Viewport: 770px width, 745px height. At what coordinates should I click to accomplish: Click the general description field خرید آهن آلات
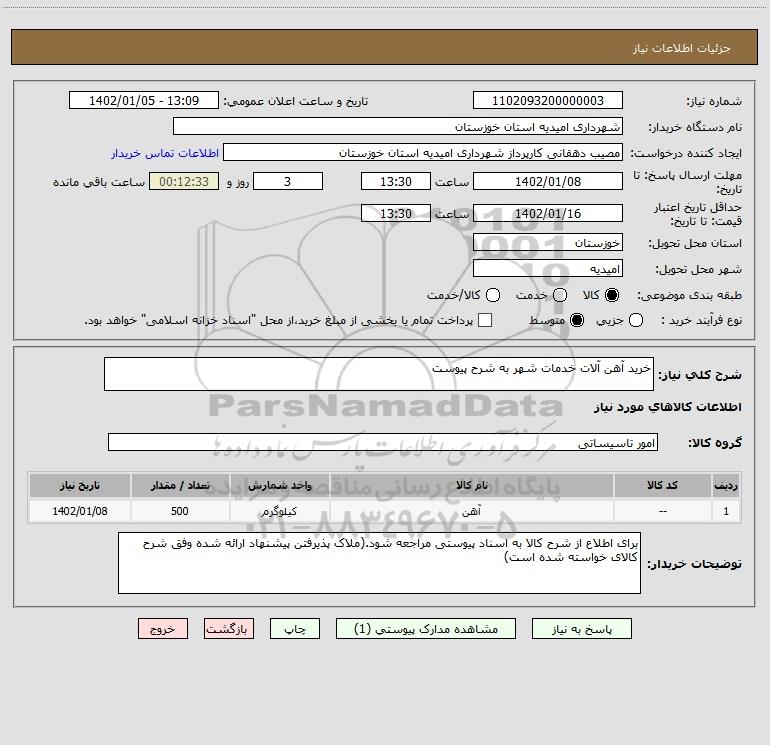[379, 374]
